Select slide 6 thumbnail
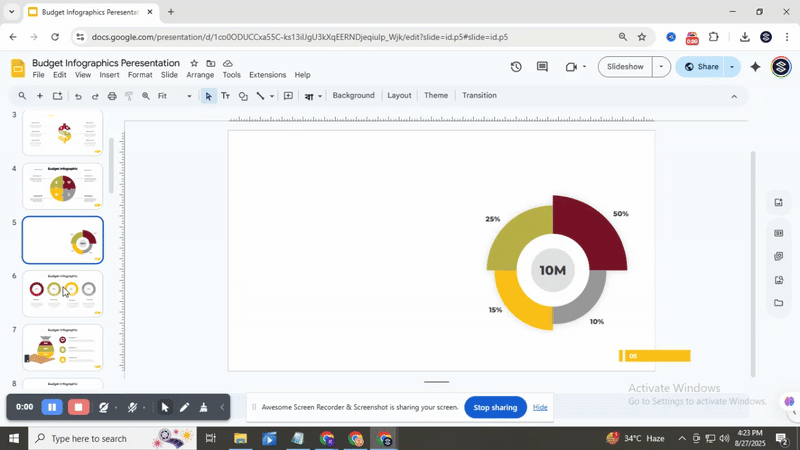800x450 pixels. 63,294
